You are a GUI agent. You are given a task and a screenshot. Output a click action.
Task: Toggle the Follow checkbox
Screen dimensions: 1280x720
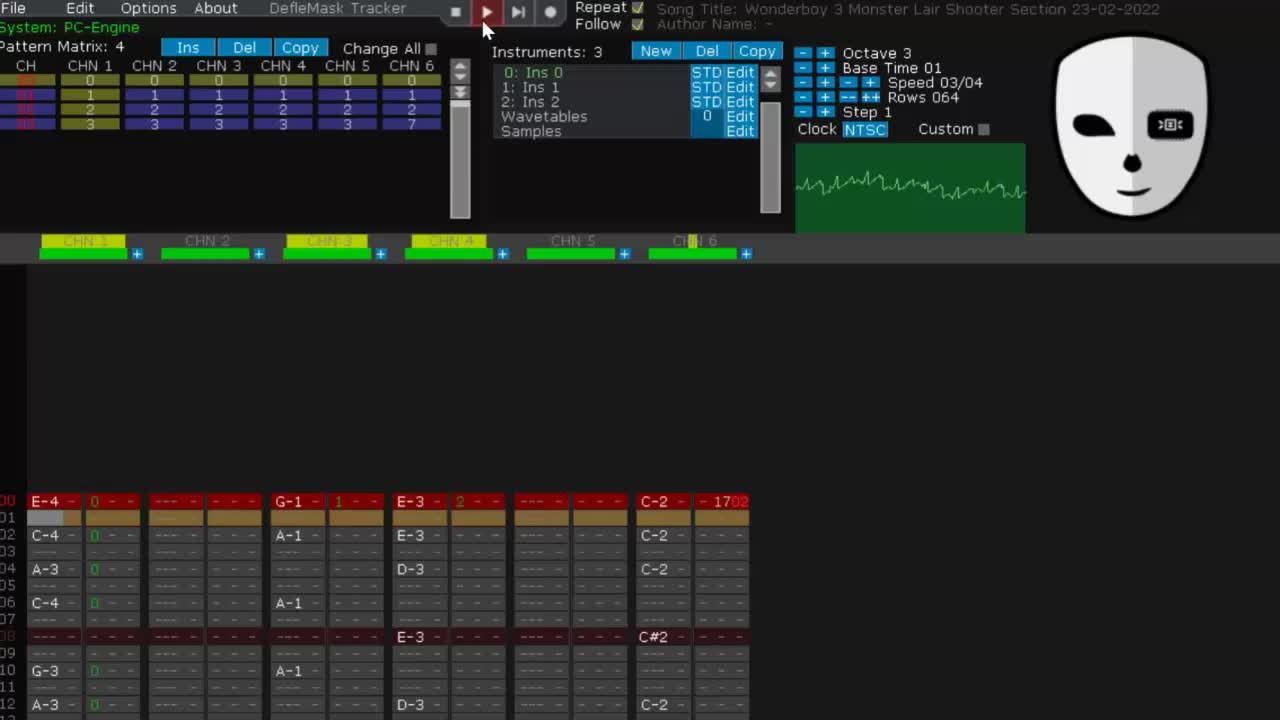point(637,24)
